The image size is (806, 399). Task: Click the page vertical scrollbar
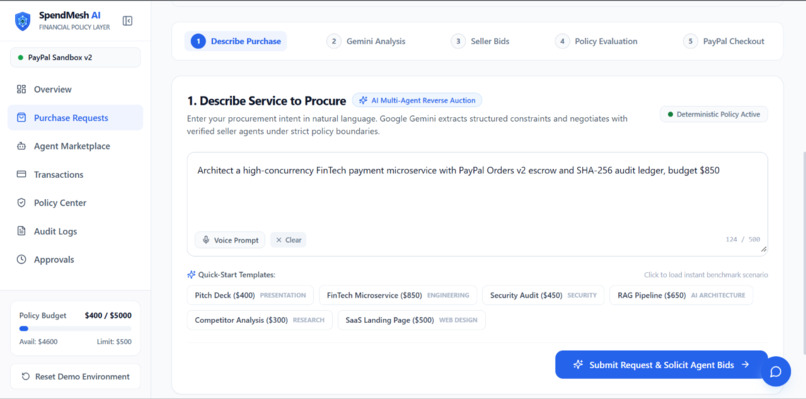point(803,252)
